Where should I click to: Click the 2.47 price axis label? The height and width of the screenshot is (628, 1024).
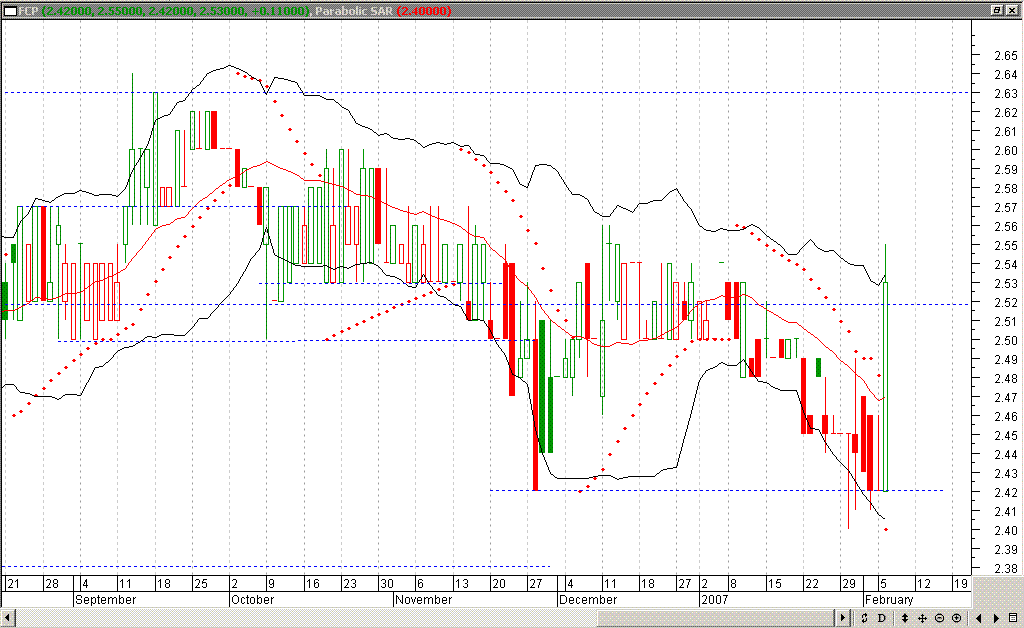1006,398
